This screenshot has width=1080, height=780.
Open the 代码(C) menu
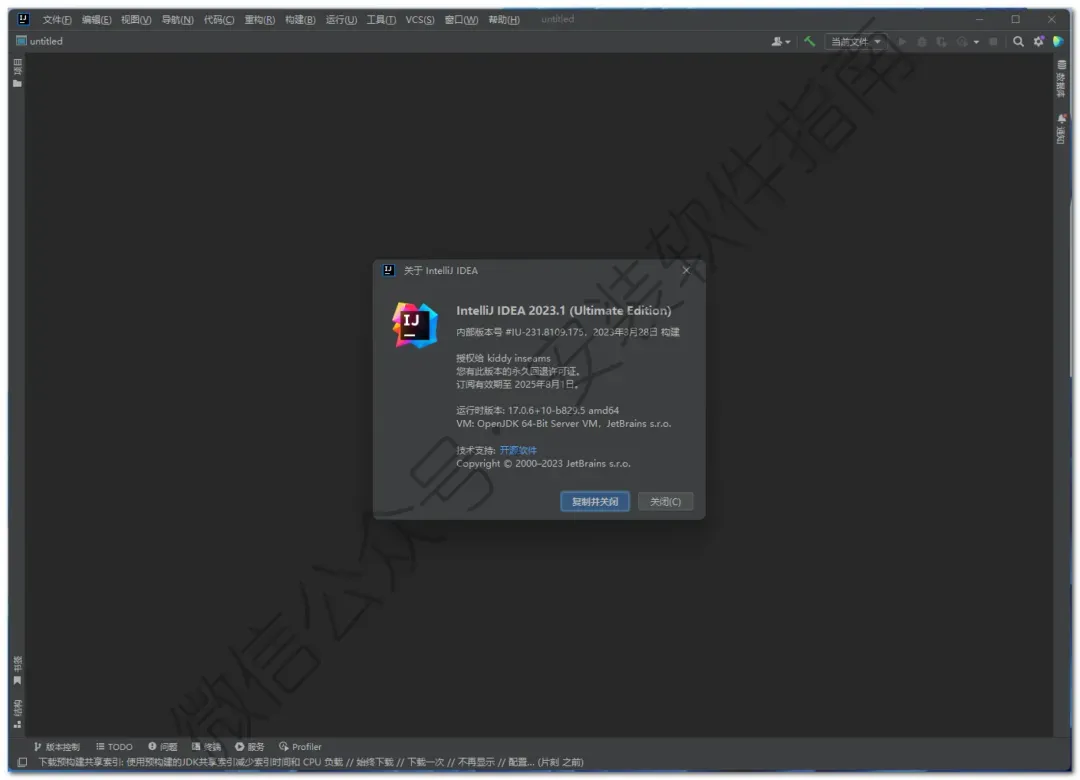click(x=219, y=19)
